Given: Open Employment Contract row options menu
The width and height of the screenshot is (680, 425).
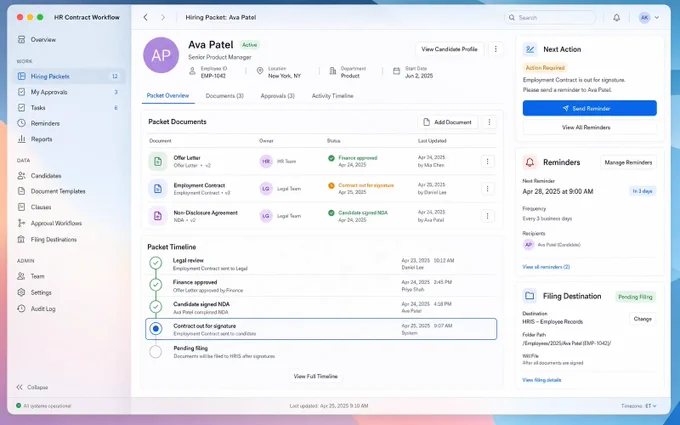Looking at the screenshot, I should point(487,189).
